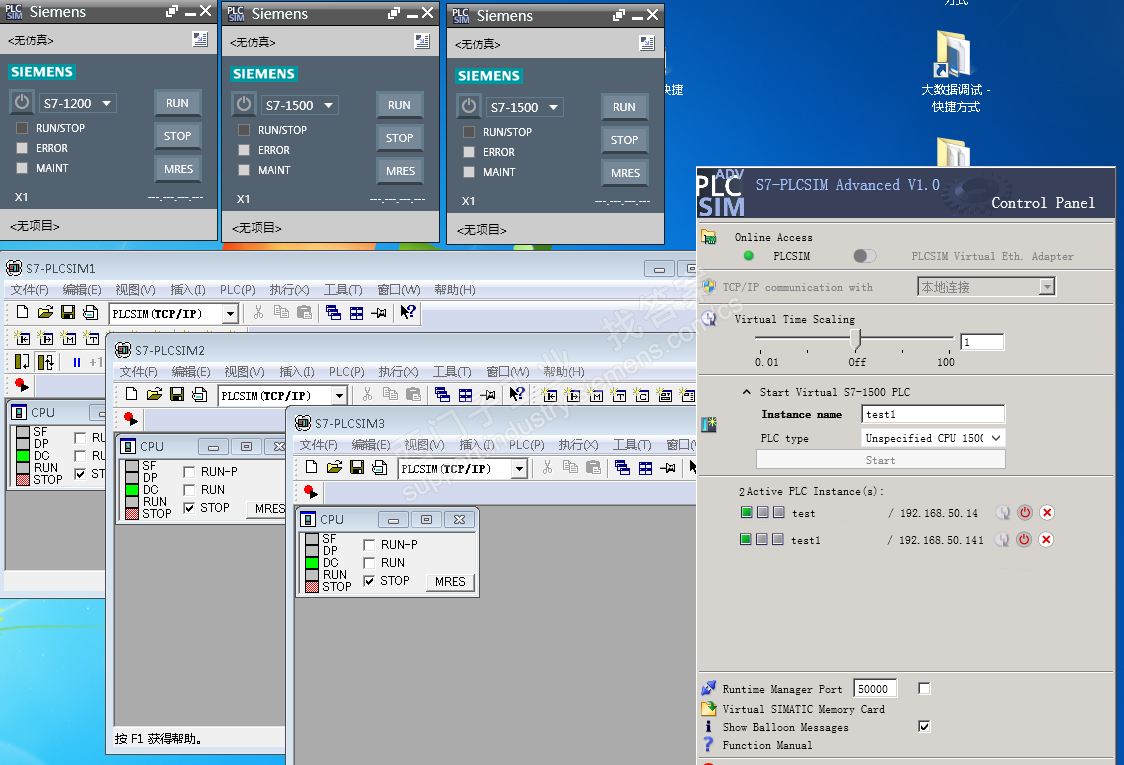Open PLC(P) menu in S7-PLCSIM1
Viewport: 1124px width, 765px height.
tap(237, 290)
